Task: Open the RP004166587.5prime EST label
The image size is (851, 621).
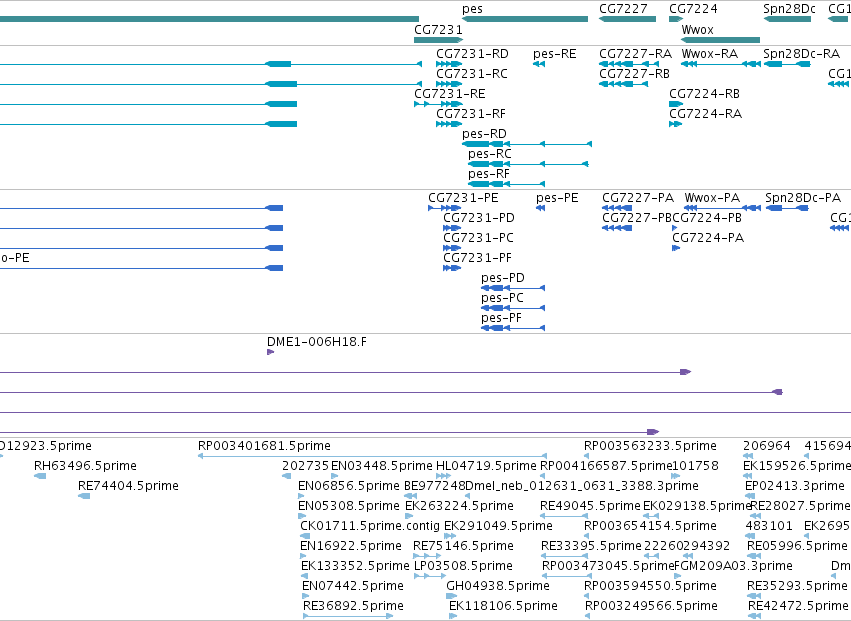Action: 606,466
